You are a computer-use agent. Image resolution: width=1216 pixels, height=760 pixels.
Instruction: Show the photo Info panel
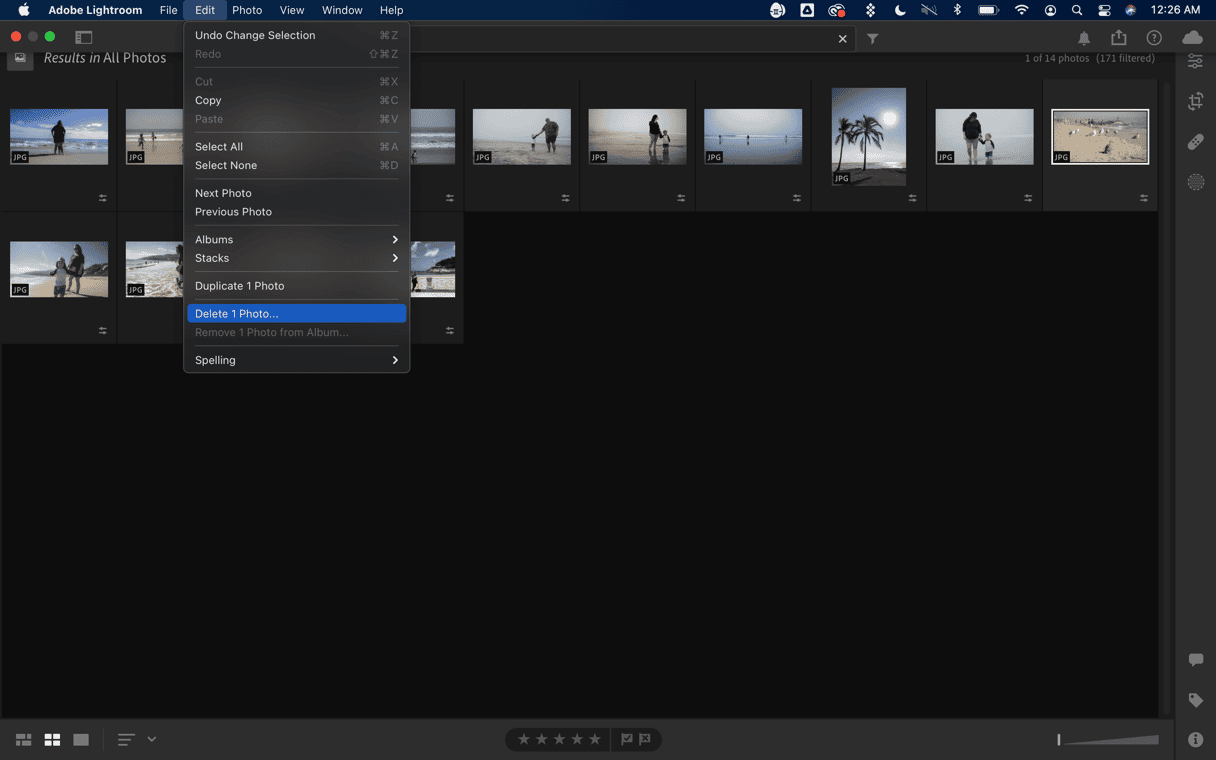pos(1195,740)
